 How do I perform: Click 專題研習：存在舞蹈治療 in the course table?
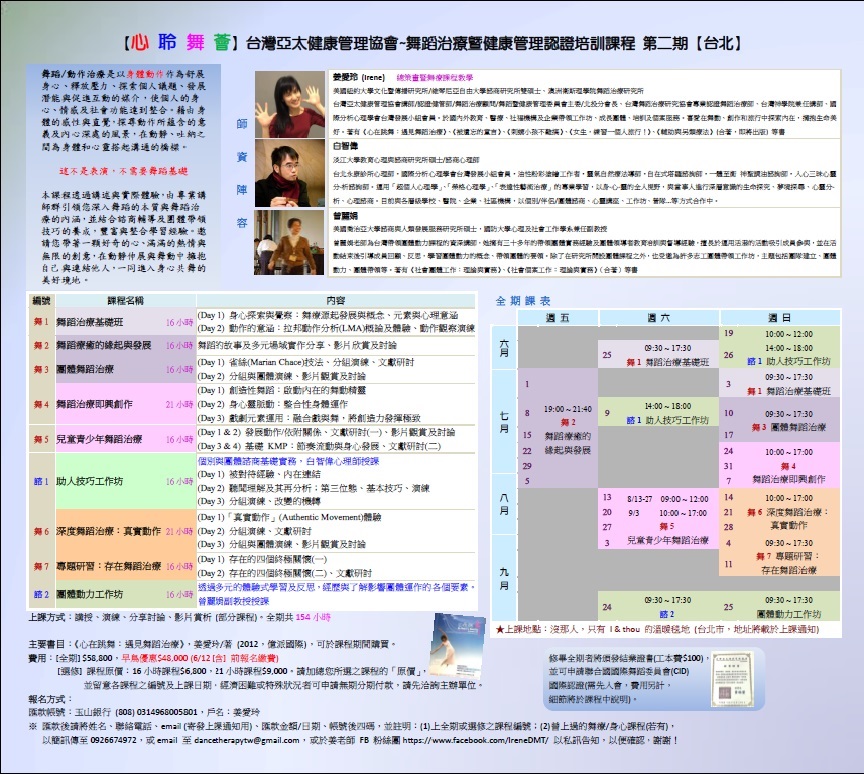click(x=109, y=566)
